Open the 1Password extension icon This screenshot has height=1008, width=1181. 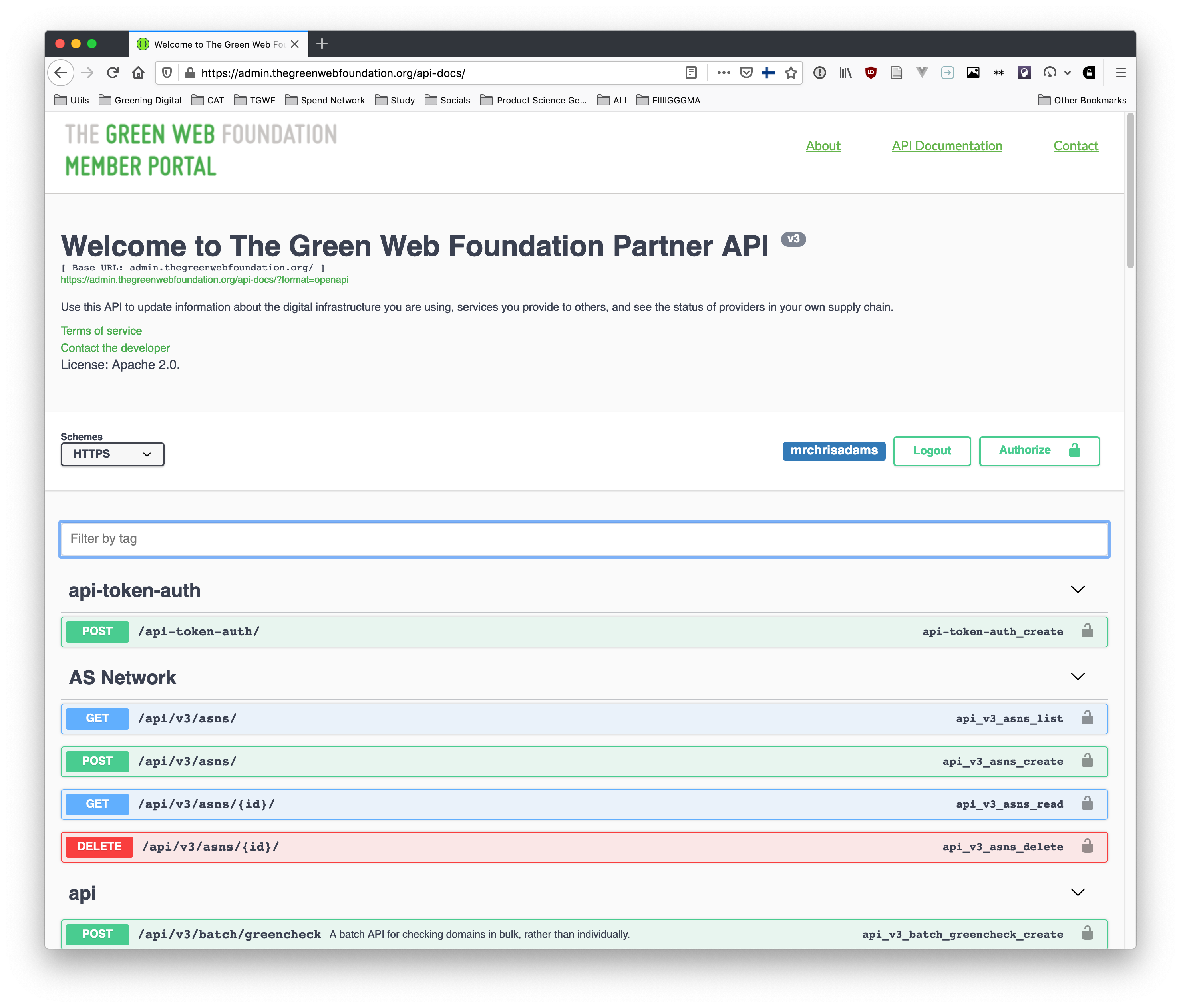point(820,73)
